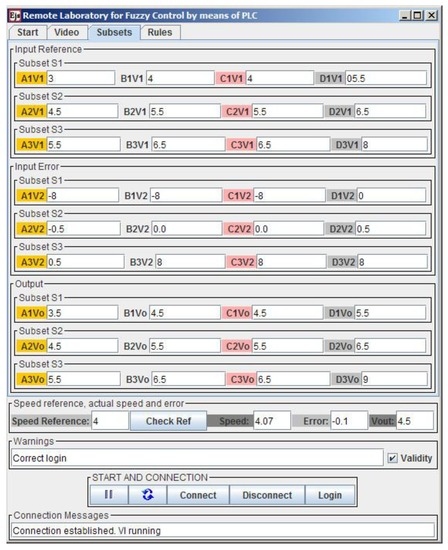
Task: Click the A1V1 input field
Action: (x=81, y=78)
